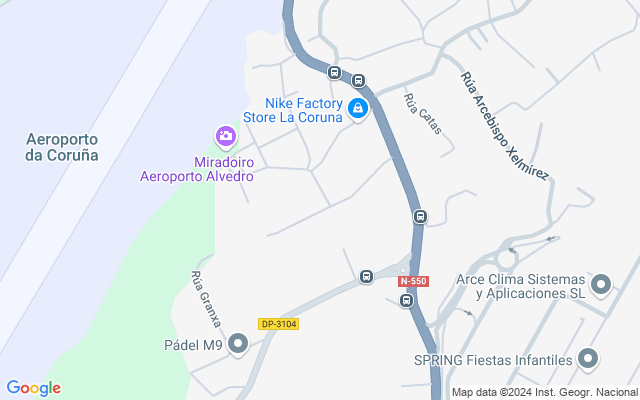The image size is (640, 400).
Task: Click the Nike Factory Store shopping pin
Action: click(358, 109)
